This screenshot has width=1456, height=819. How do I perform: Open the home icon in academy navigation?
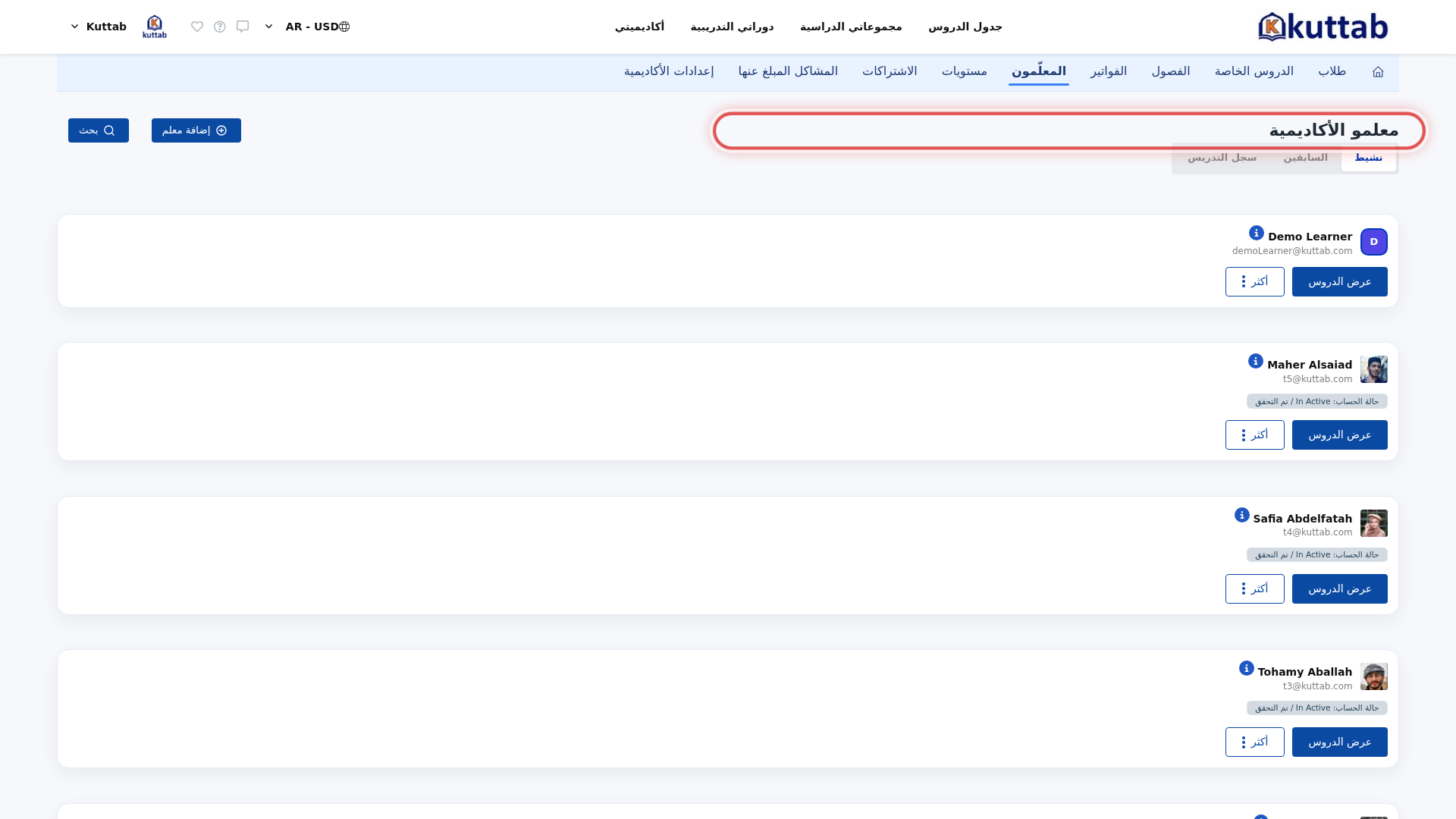pos(1378,71)
